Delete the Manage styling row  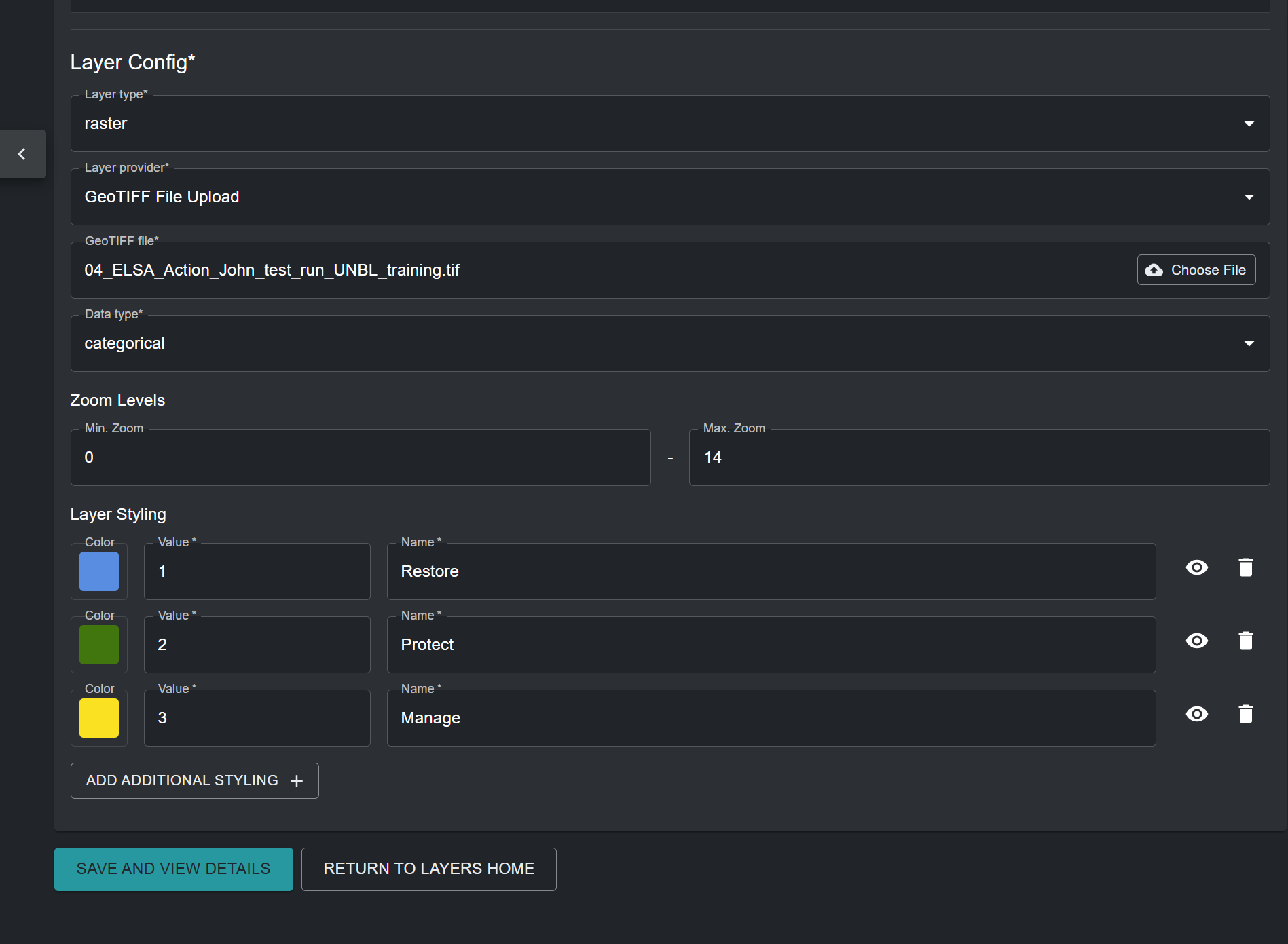1245,714
